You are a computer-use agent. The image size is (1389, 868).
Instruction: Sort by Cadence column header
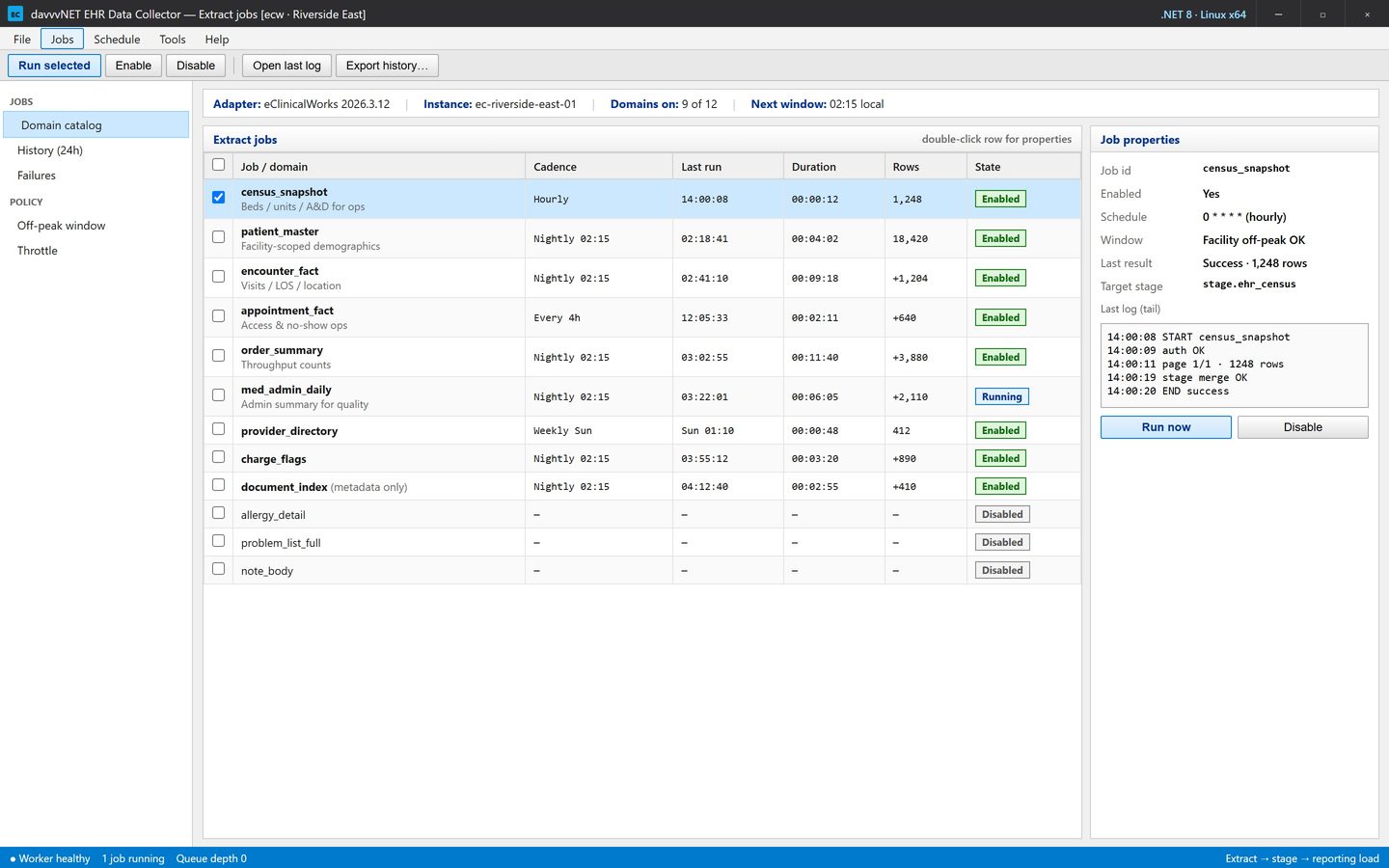coord(599,166)
